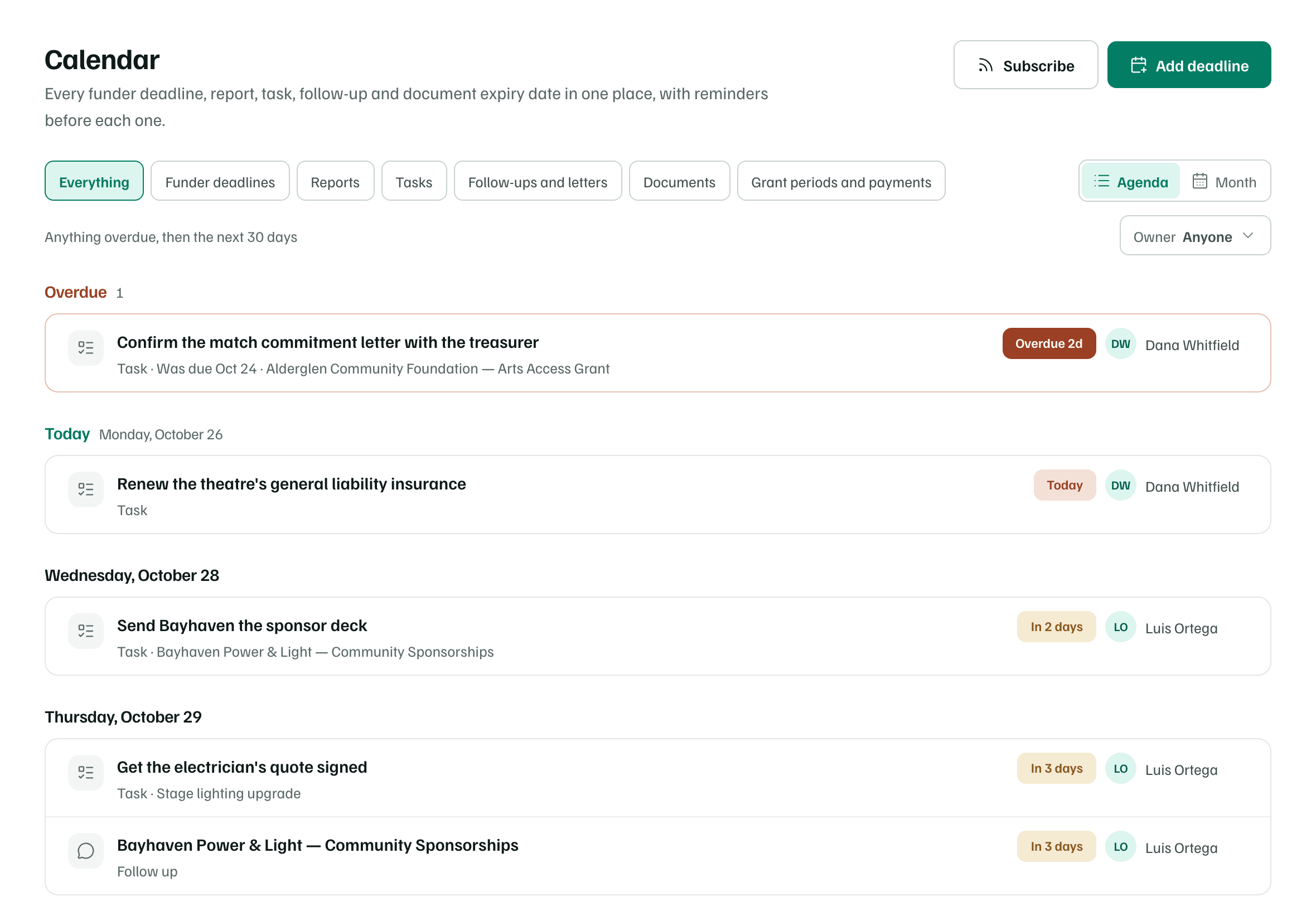Click the DW avatar on the insurance renewal task
The width and height of the screenshot is (1316, 921).
click(x=1120, y=486)
